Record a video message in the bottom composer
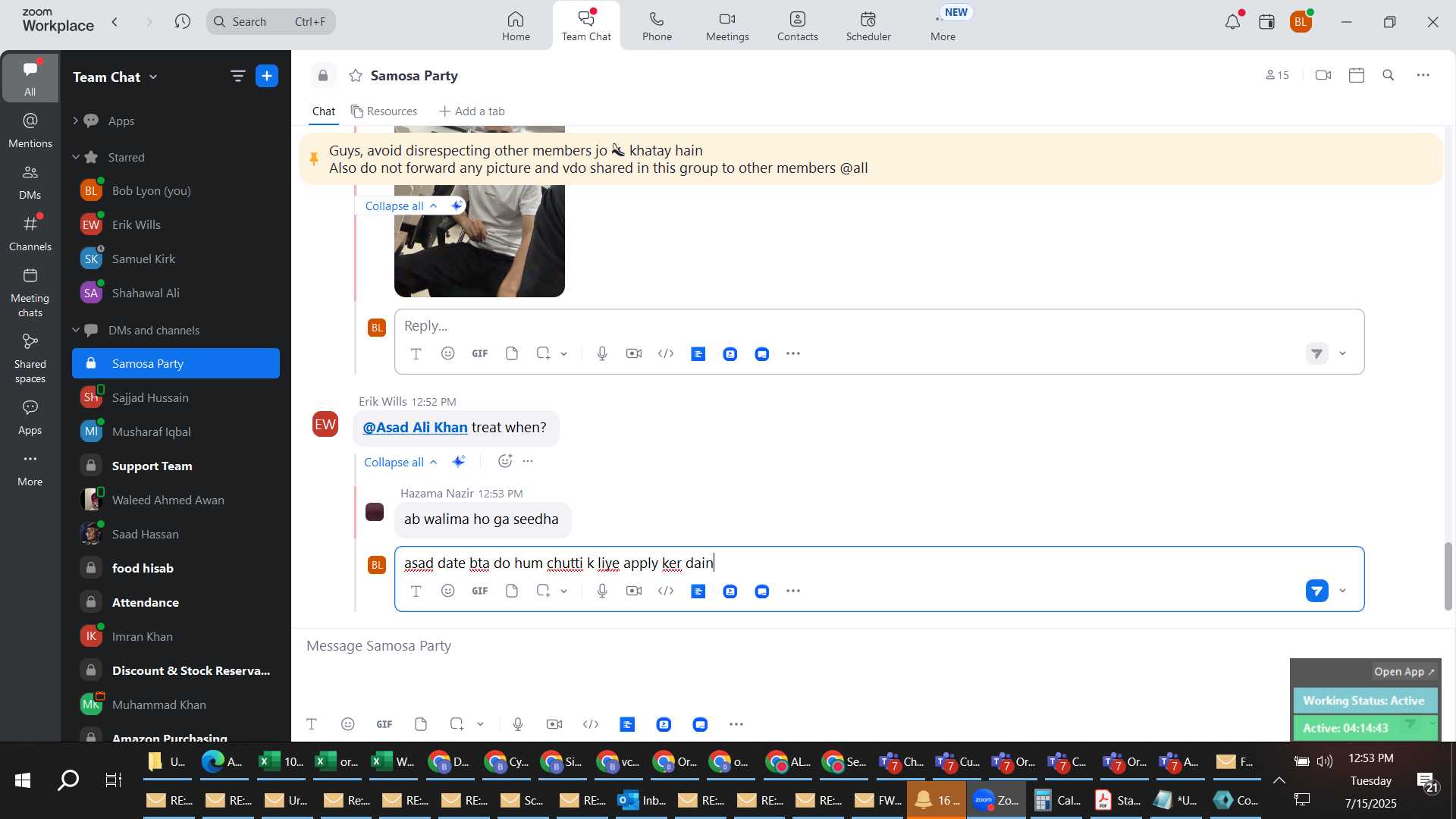Screen dimensions: 1456x819 554,724
